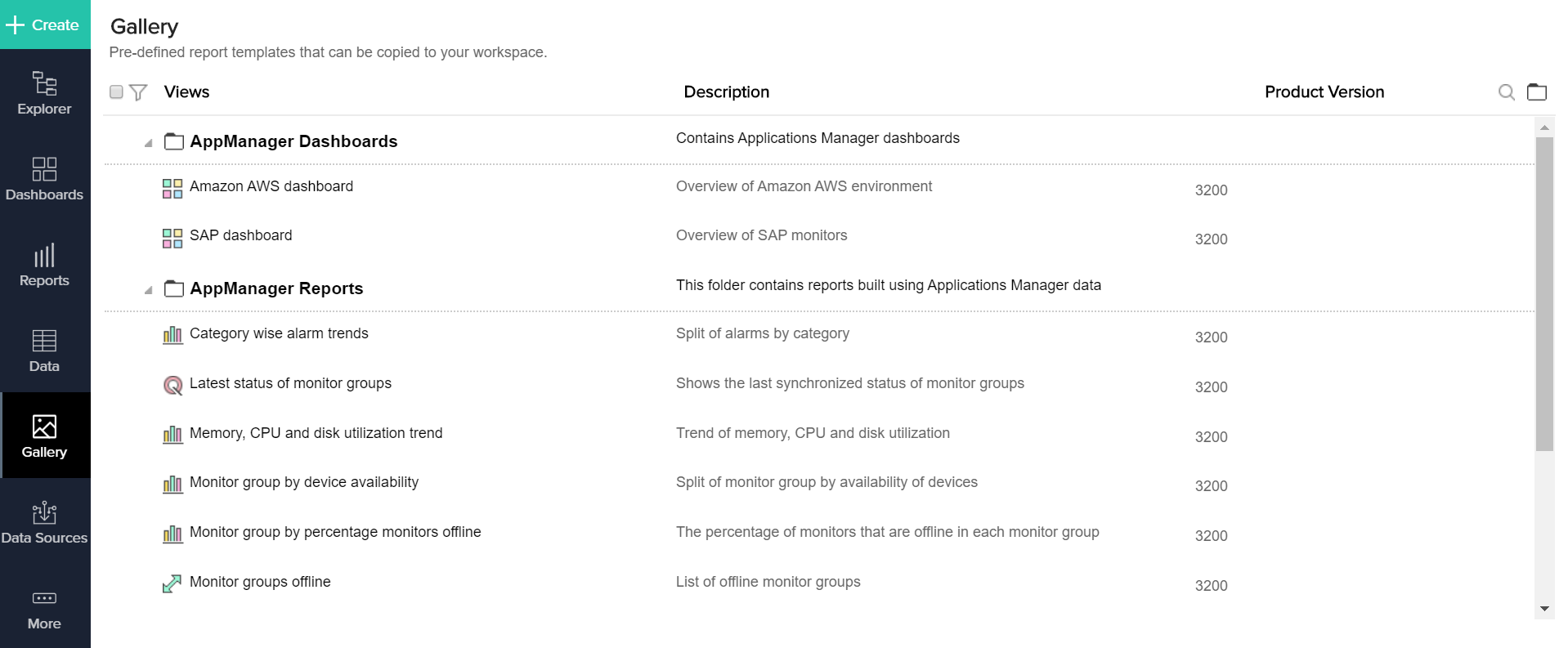The height and width of the screenshot is (648, 1568).
Task: Click the filter funnel icon
Action: 138,92
